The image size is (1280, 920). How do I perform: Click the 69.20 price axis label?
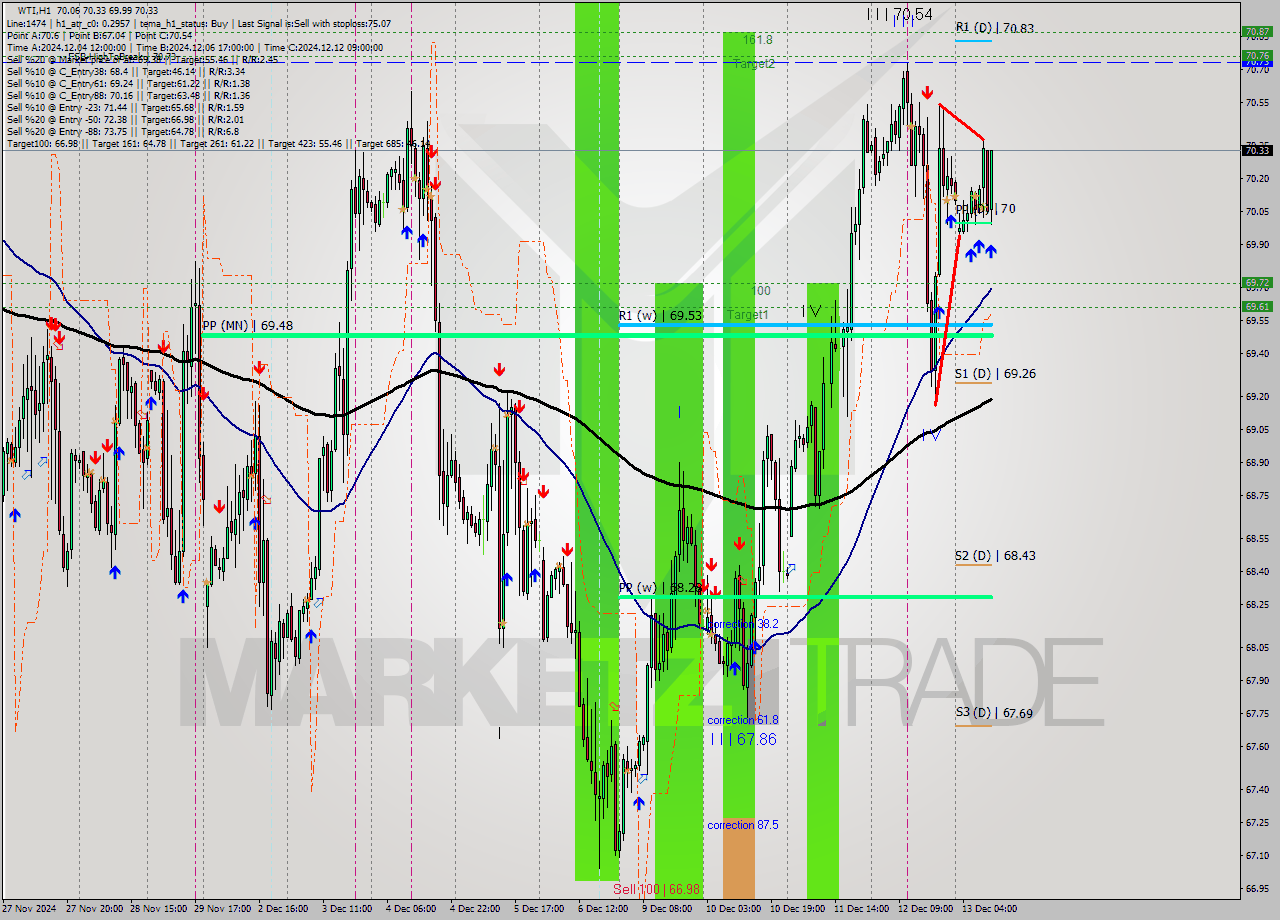point(1257,397)
